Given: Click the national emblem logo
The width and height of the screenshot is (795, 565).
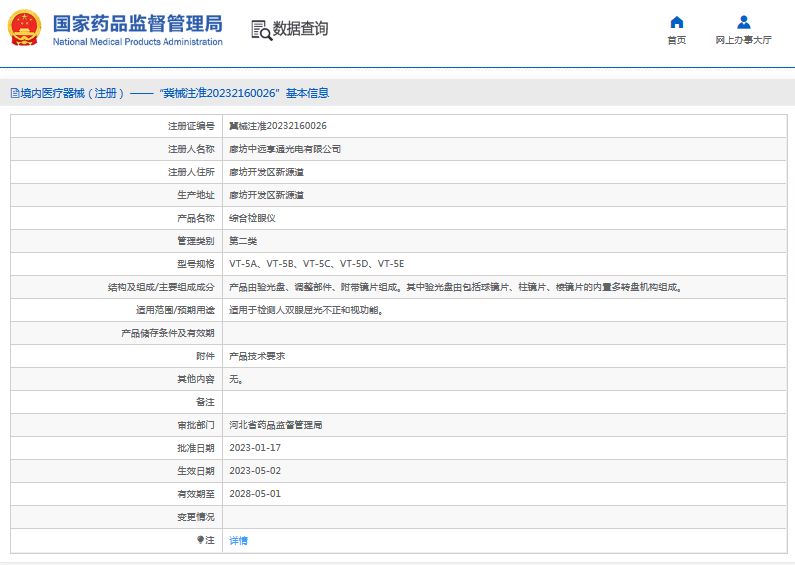Looking at the screenshot, I should 24,28.
